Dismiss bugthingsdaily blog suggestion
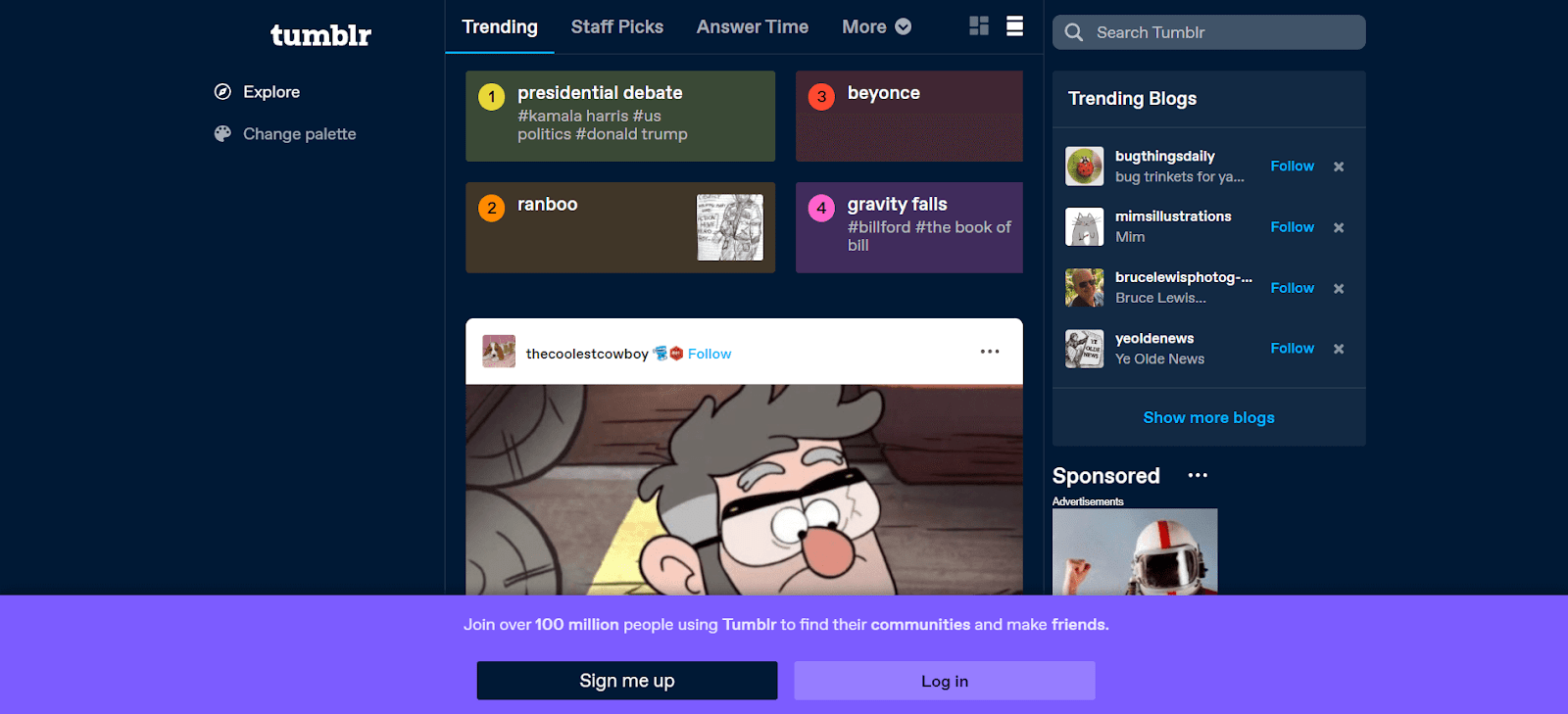 [1339, 167]
